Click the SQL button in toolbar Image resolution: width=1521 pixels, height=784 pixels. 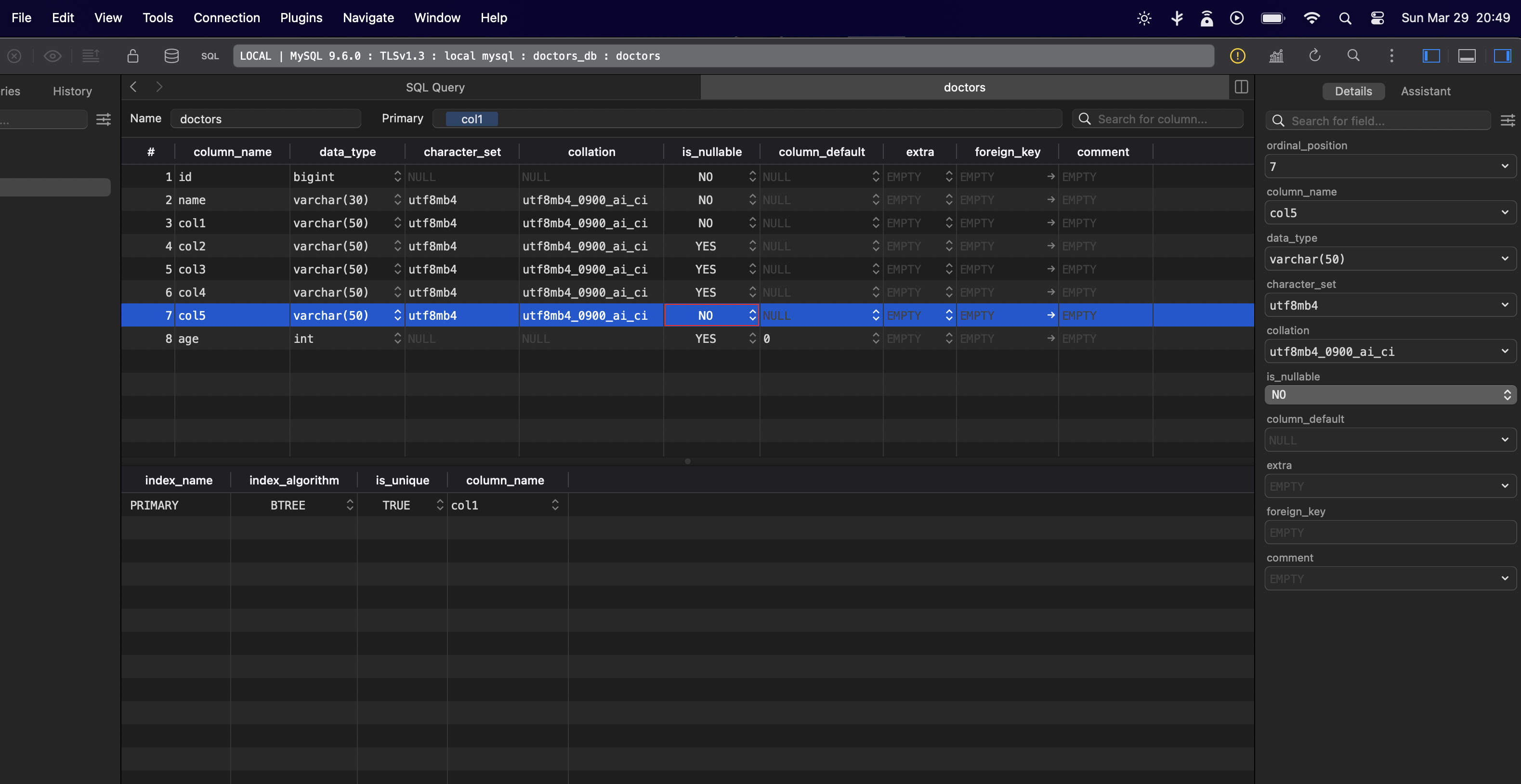click(210, 56)
